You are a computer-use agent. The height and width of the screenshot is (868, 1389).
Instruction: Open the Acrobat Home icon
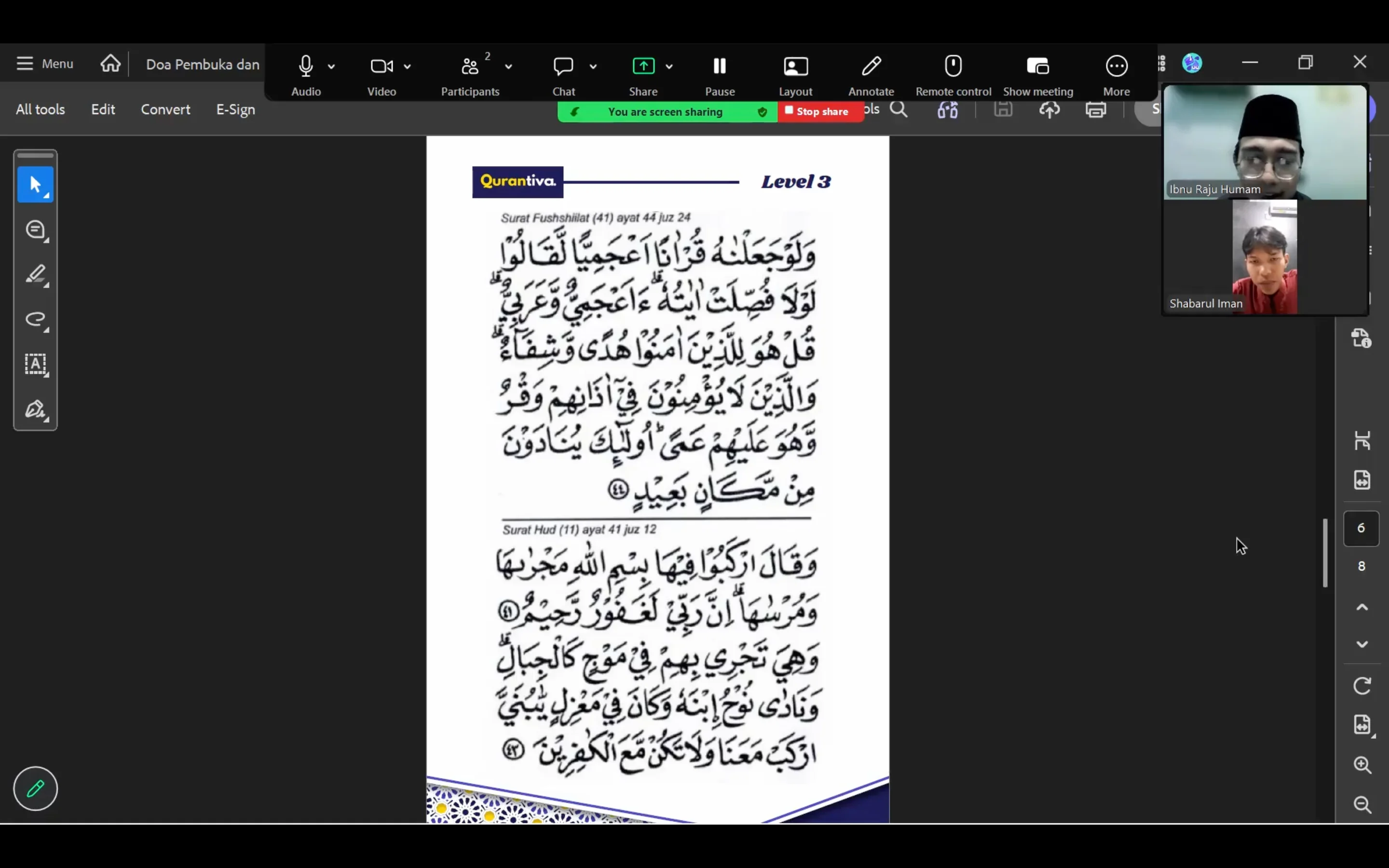[110, 63]
